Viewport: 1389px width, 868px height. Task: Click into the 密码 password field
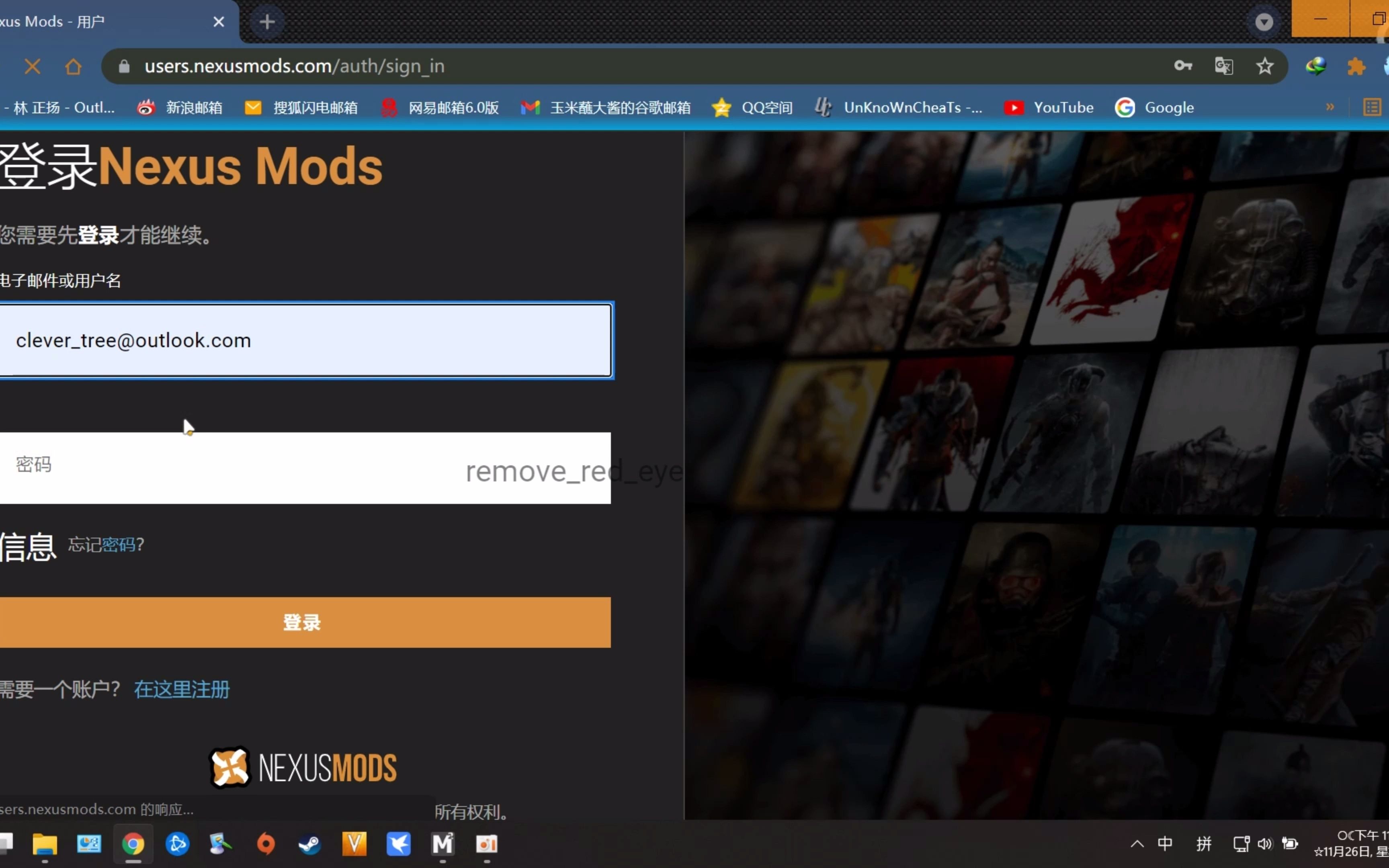[229, 467]
